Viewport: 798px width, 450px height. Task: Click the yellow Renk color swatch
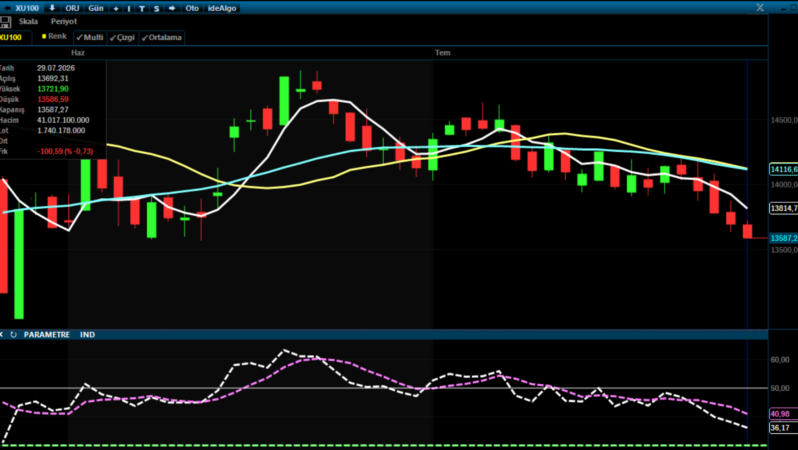tap(44, 36)
